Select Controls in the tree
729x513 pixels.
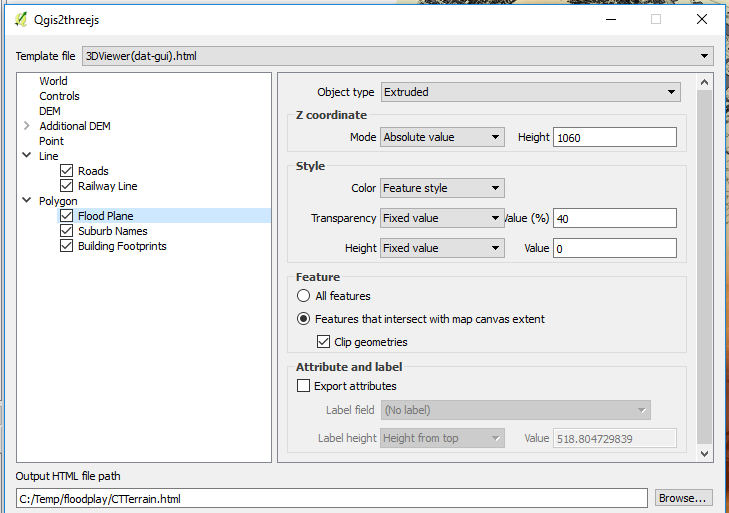[59, 96]
